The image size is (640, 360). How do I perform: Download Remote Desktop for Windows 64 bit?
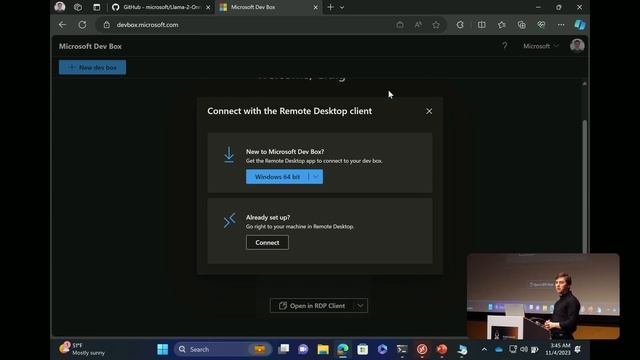[x=277, y=177]
